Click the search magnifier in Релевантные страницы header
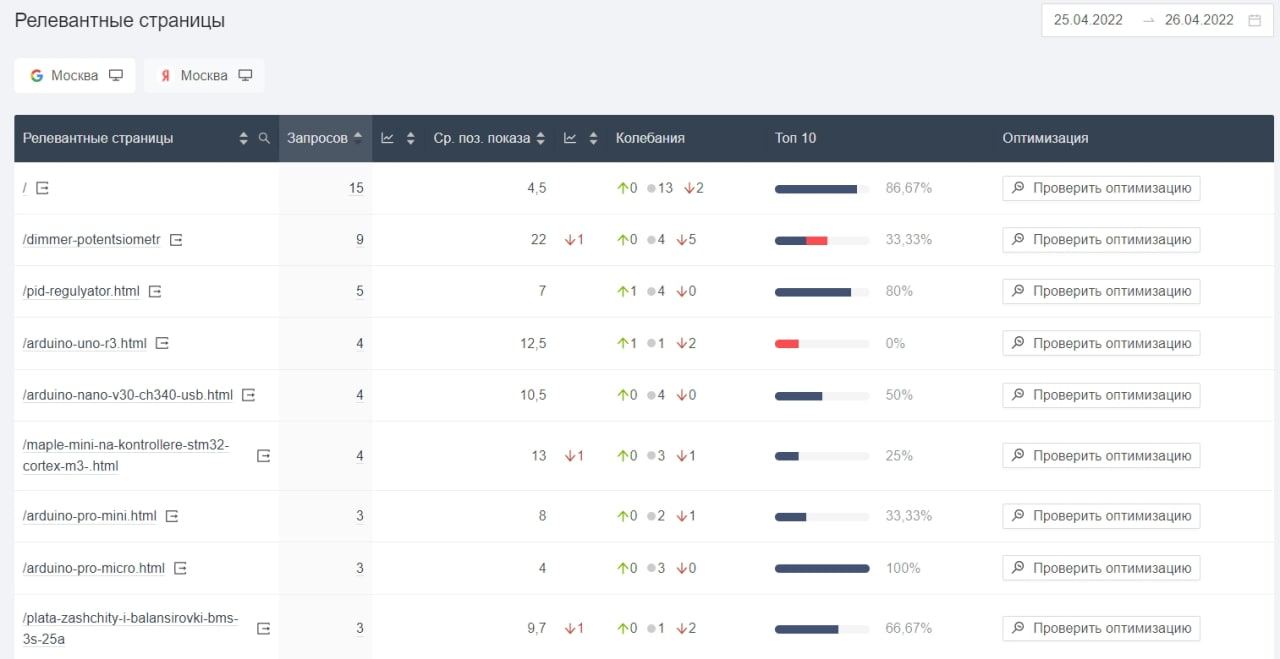 (x=264, y=139)
